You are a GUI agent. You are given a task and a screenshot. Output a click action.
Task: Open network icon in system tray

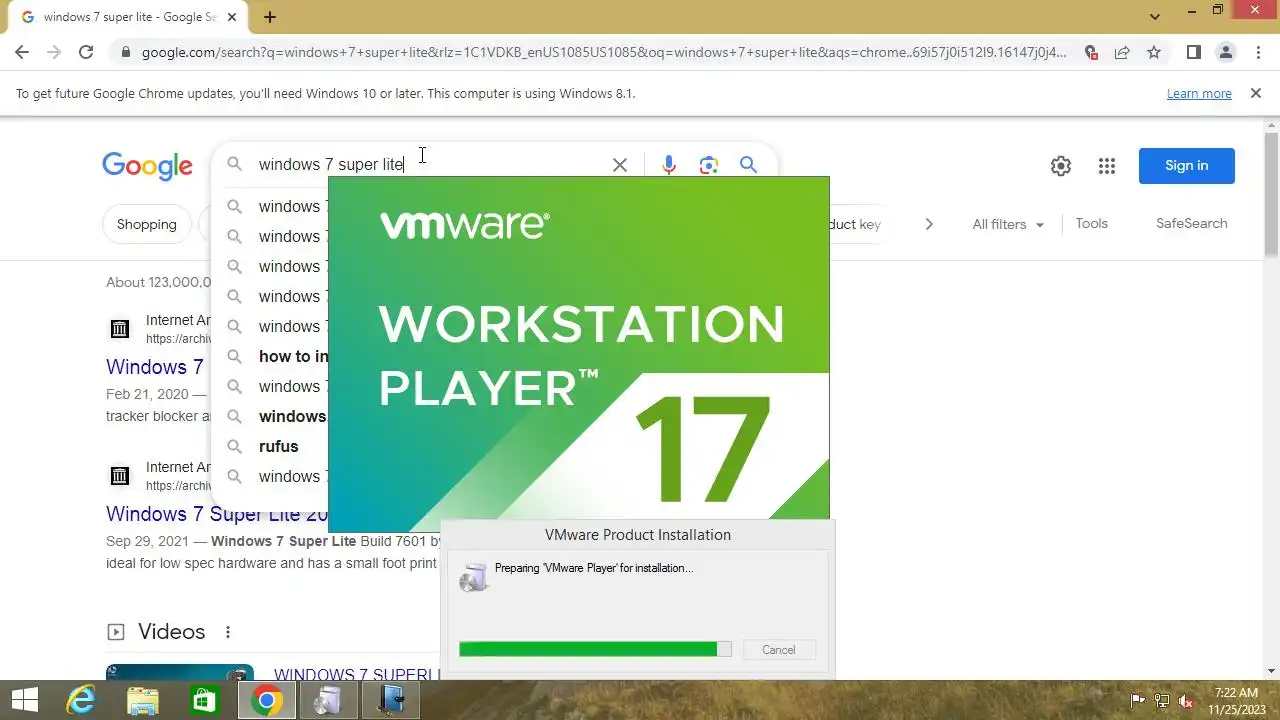point(1162,701)
